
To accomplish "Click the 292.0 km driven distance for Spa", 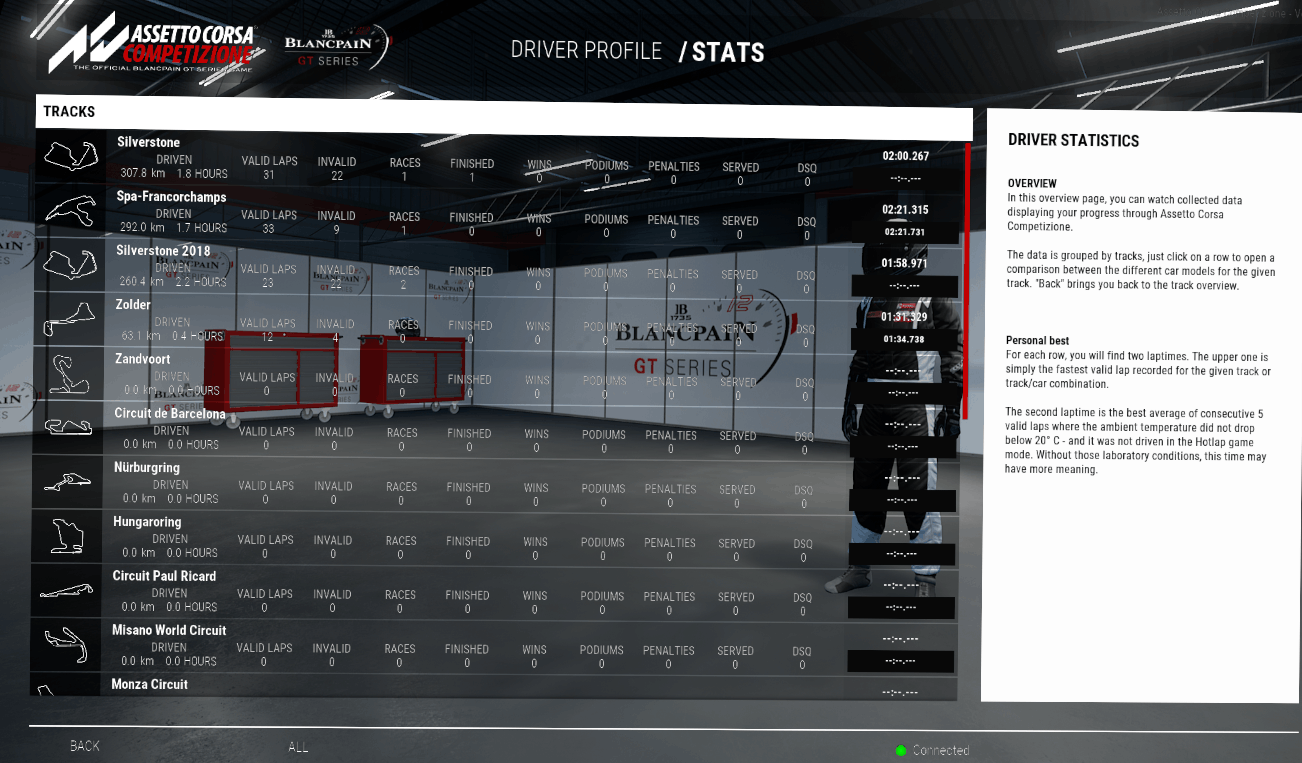I will tap(141, 228).
